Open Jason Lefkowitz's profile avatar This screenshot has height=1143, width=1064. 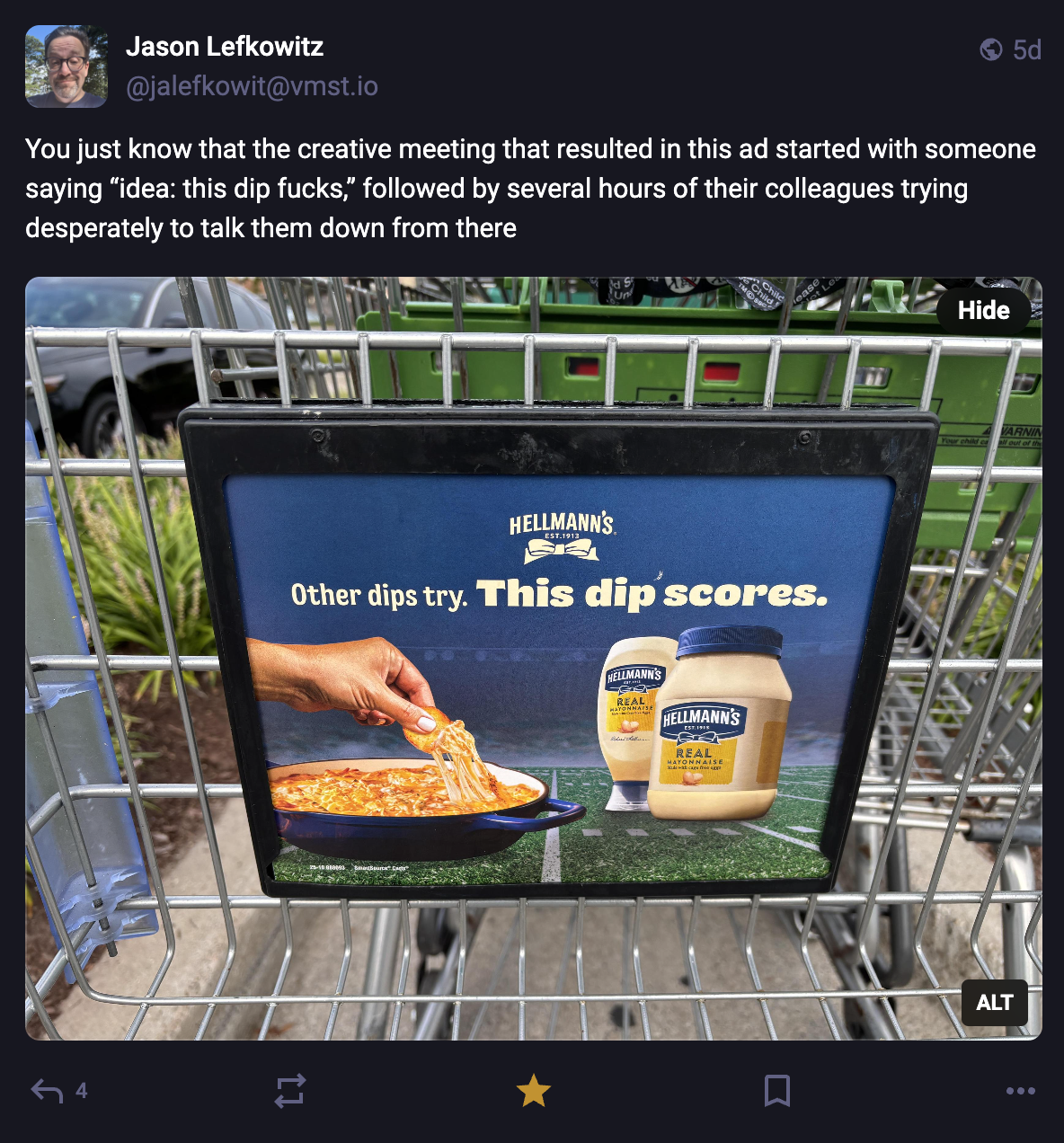66,66
